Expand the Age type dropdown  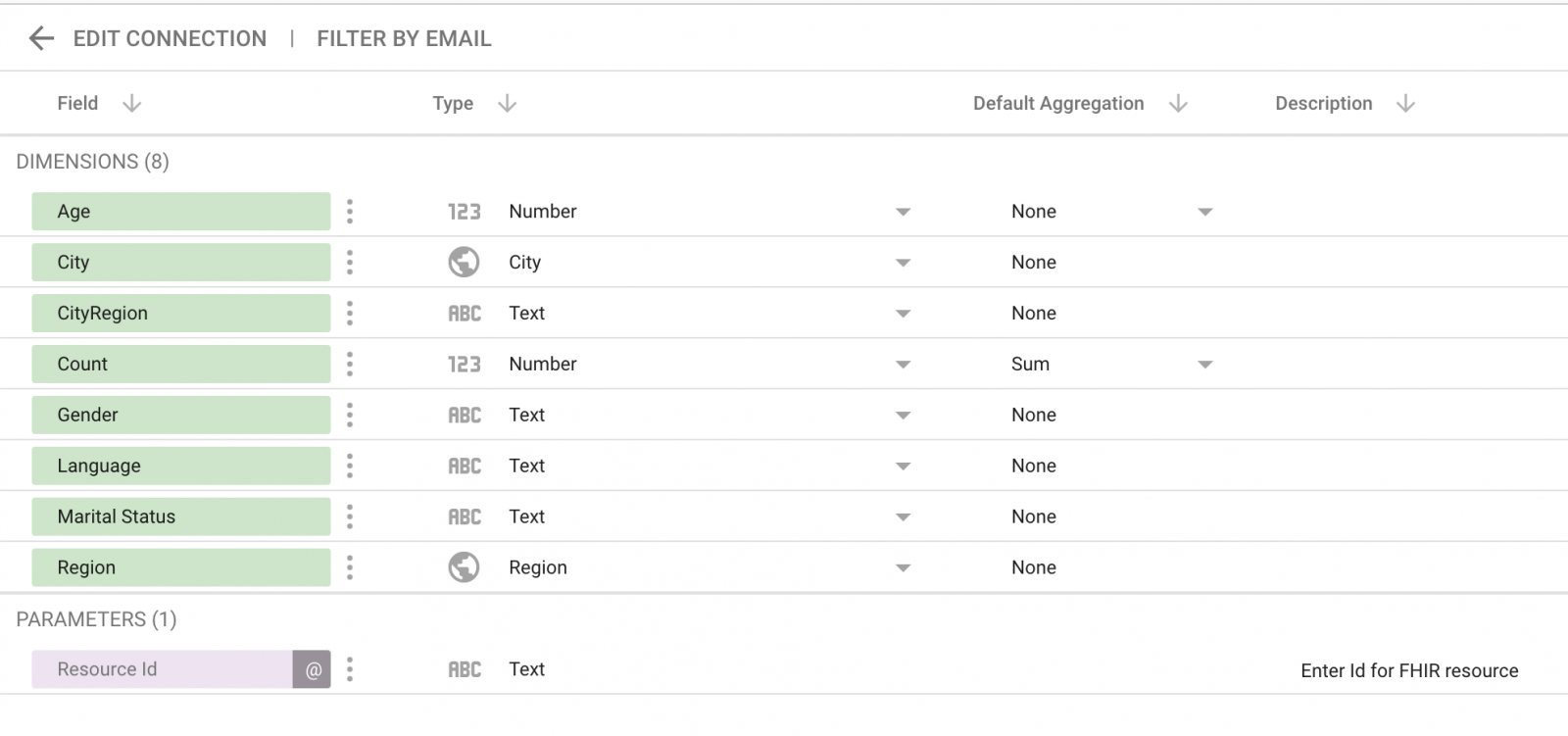click(x=903, y=212)
